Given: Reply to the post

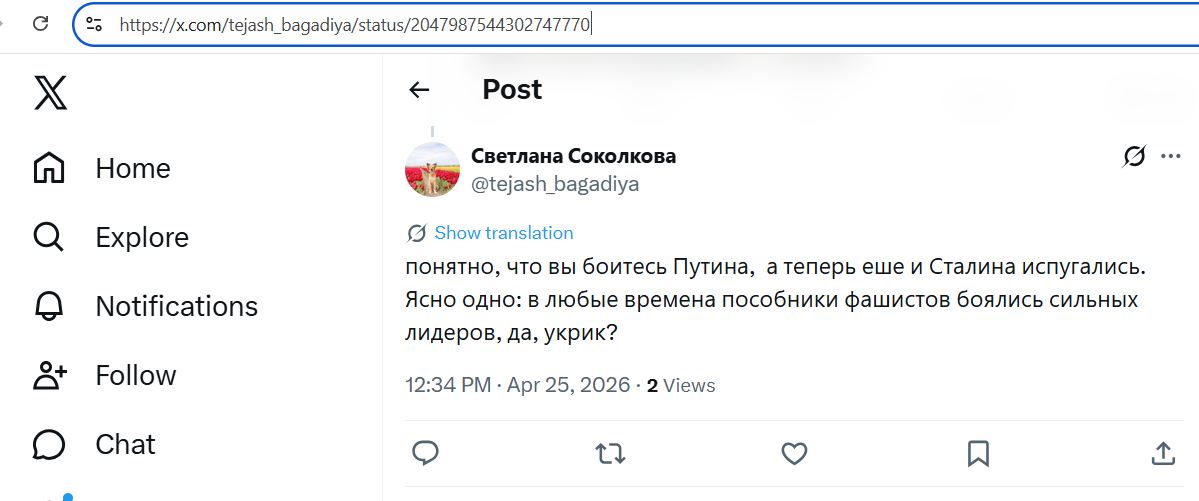Looking at the screenshot, I should [426, 453].
